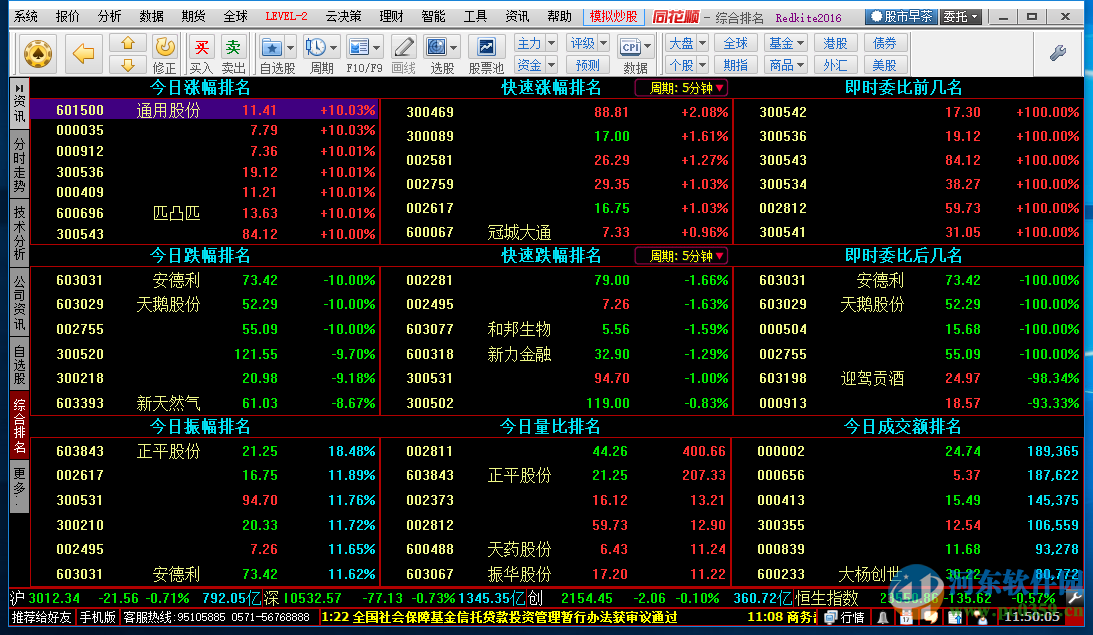The height and width of the screenshot is (635, 1093).
Task: Click the gold home logo icon
Action: (38, 54)
